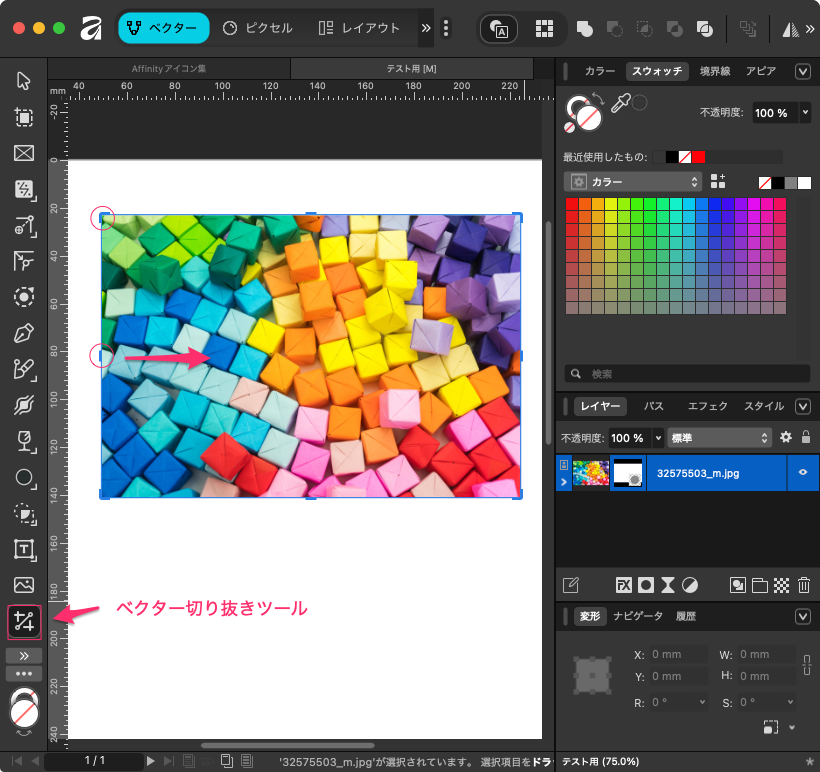Switch to レイアウト persona

(x=363, y=28)
